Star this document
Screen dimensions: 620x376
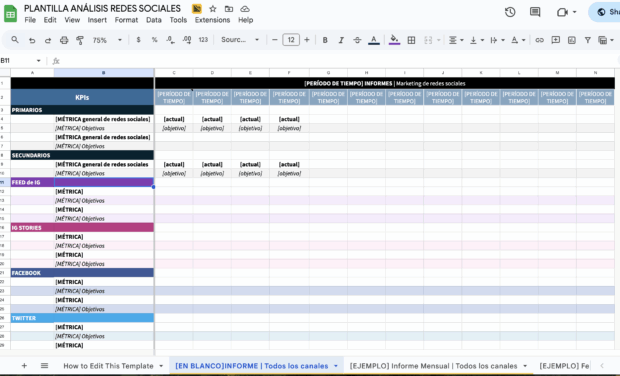[213, 9]
